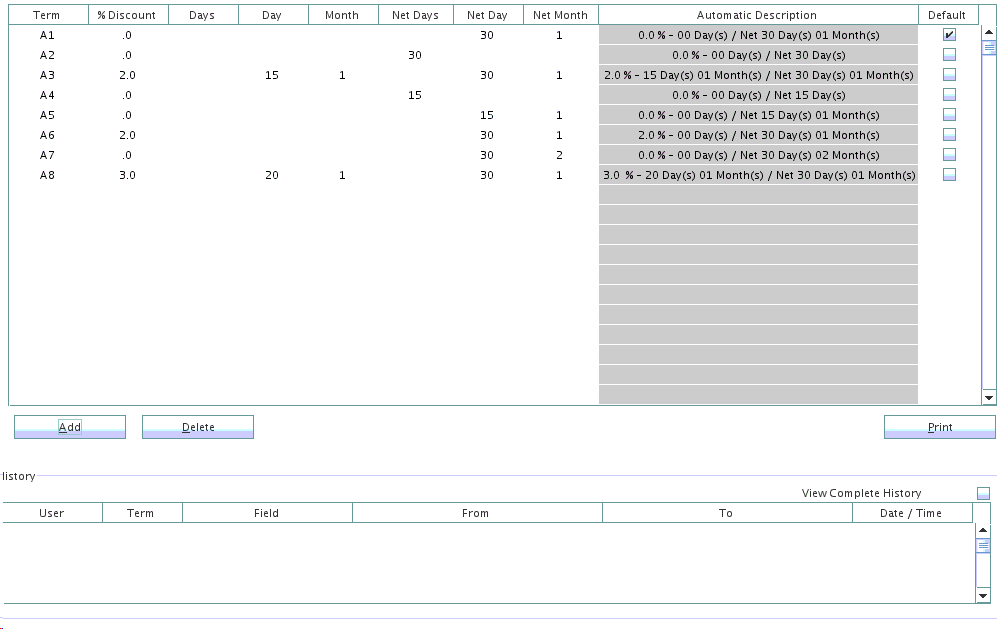The image size is (997, 629).
Task: Click the Print button
Action: pyautogui.click(x=939, y=427)
